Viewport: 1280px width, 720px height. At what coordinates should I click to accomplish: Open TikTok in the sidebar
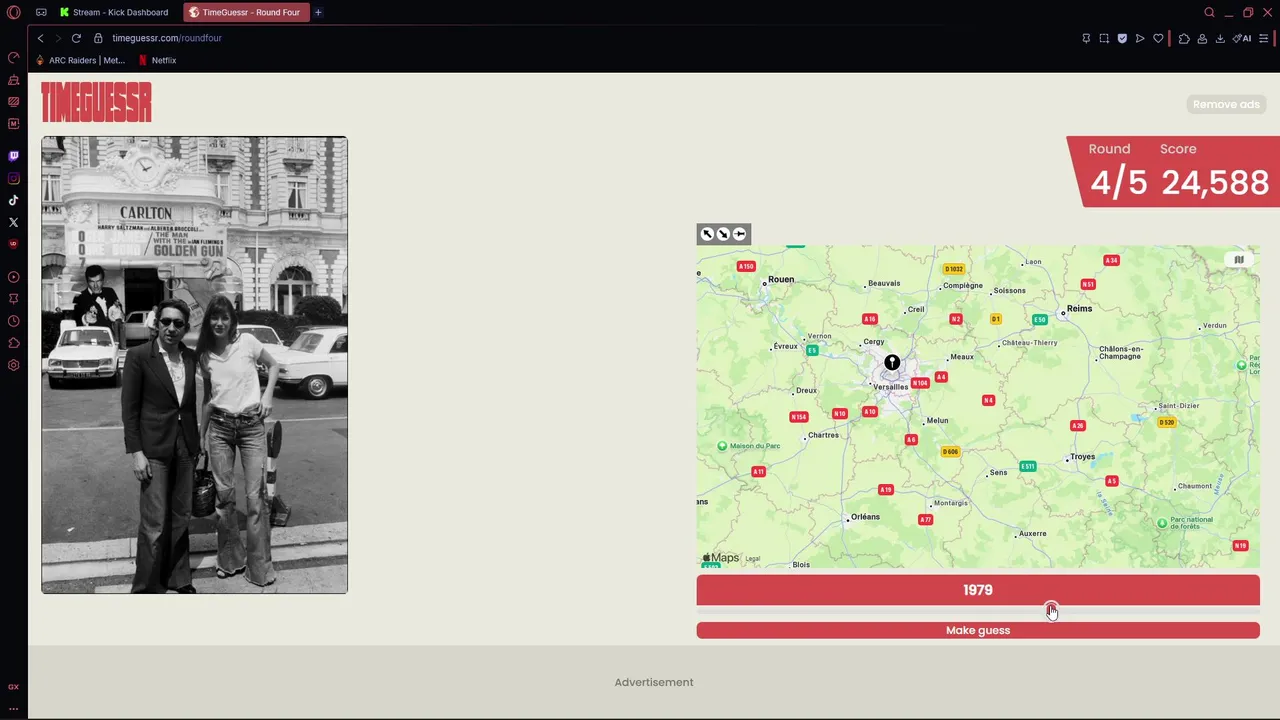pyautogui.click(x=13, y=200)
